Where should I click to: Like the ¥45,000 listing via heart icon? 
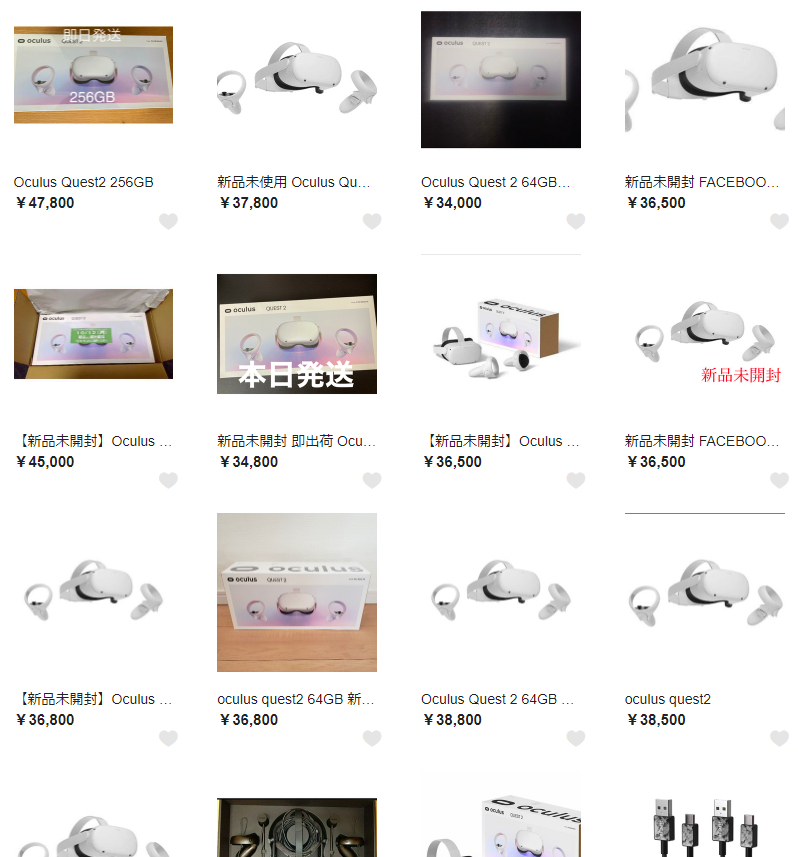click(168, 480)
